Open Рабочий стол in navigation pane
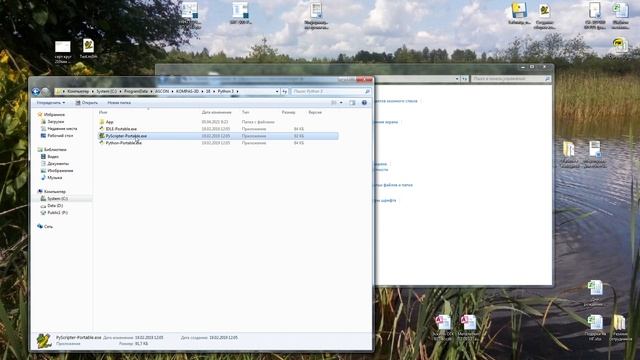 click(60, 136)
